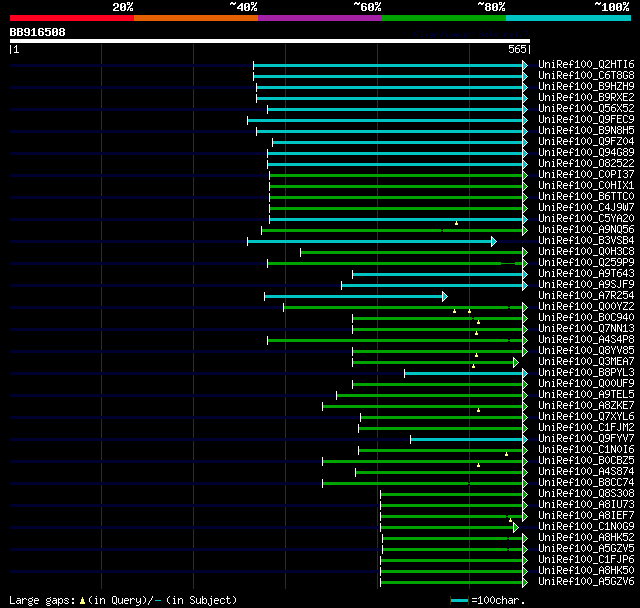This screenshot has width=640, height=608.
Task: Select label UniRef100_A8HK52
Action: (x=586, y=538)
